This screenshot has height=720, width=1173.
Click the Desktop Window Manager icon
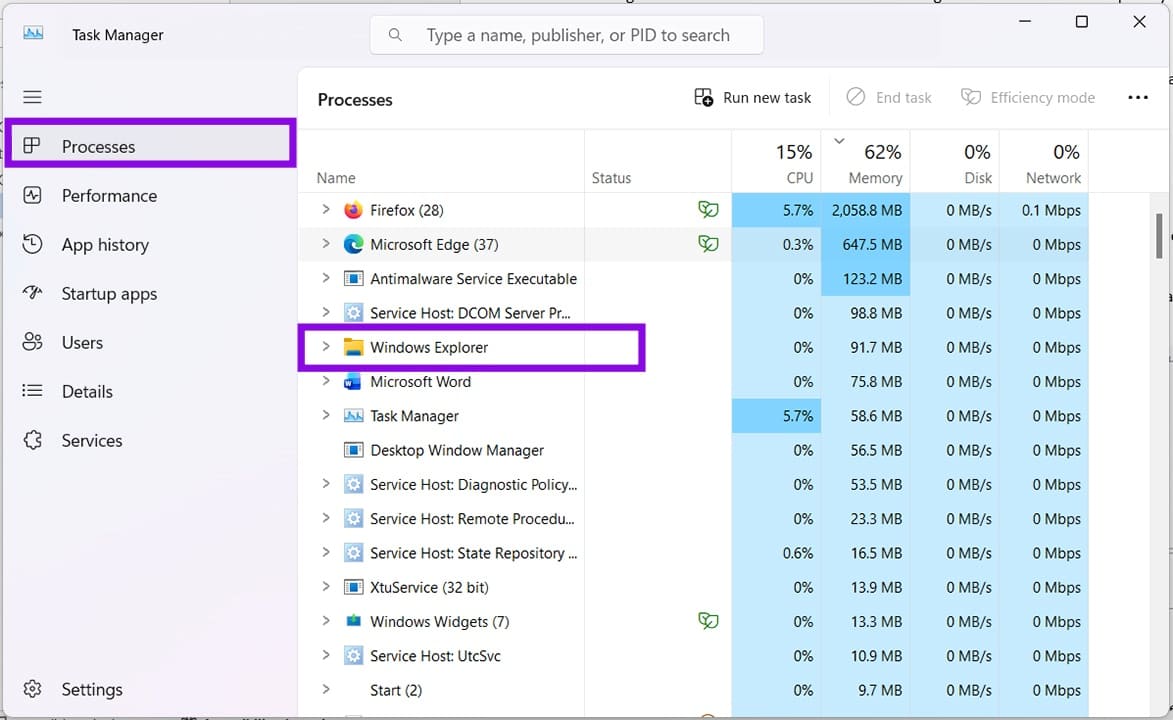[353, 451]
